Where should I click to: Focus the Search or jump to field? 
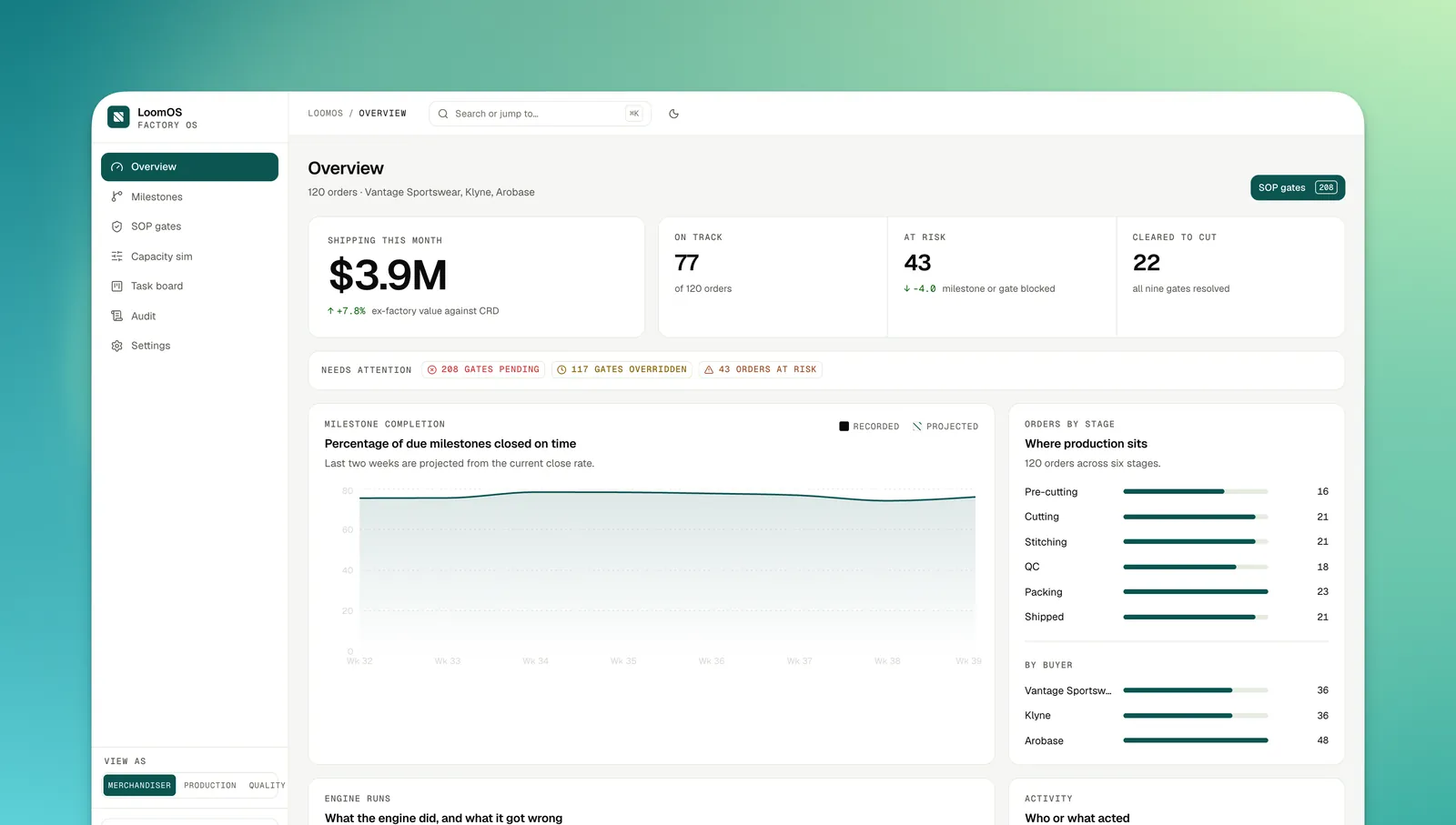540,114
